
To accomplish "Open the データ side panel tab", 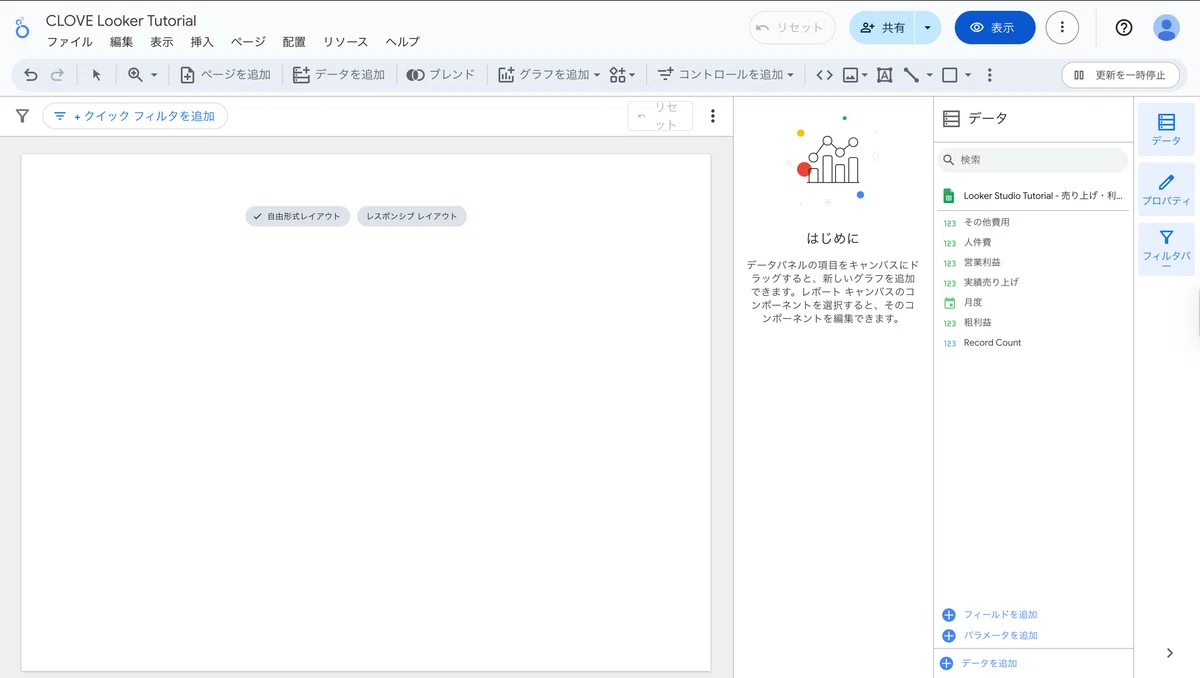I will coord(1166,130).
